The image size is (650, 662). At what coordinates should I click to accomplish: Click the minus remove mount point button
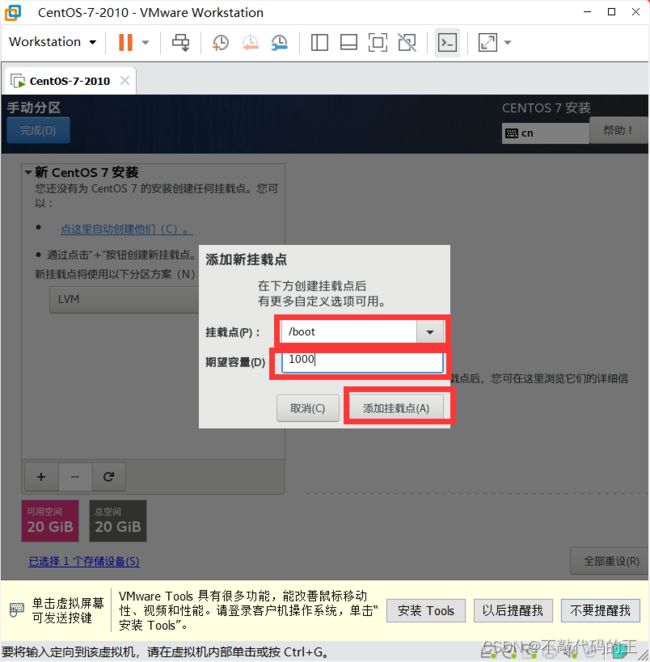(x=75, y=477)
